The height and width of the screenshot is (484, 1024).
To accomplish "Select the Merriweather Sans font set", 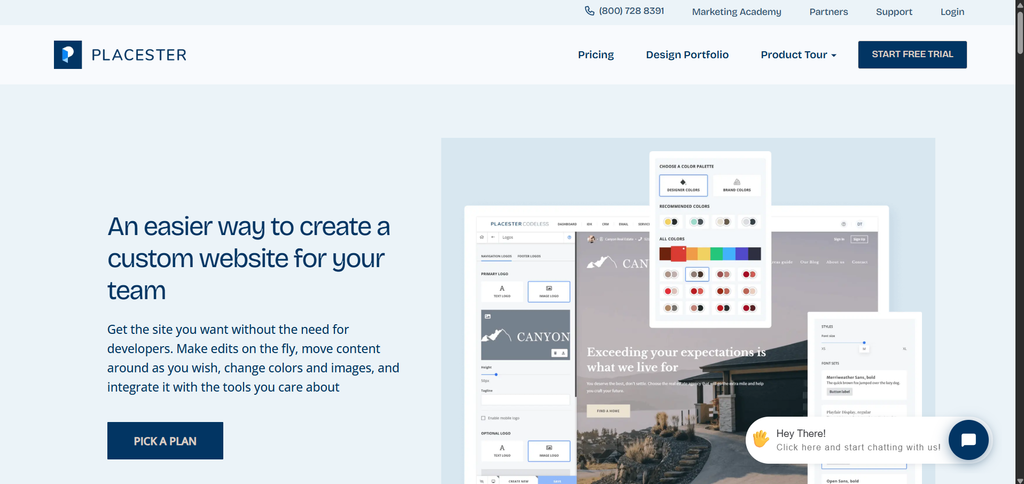I will 864,385.
